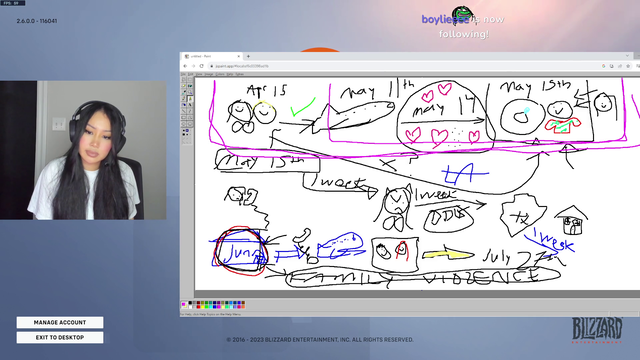Screen dimensions: 640x360
Task: Select the Pencil tool in Paint
Action: coord(184,98)
